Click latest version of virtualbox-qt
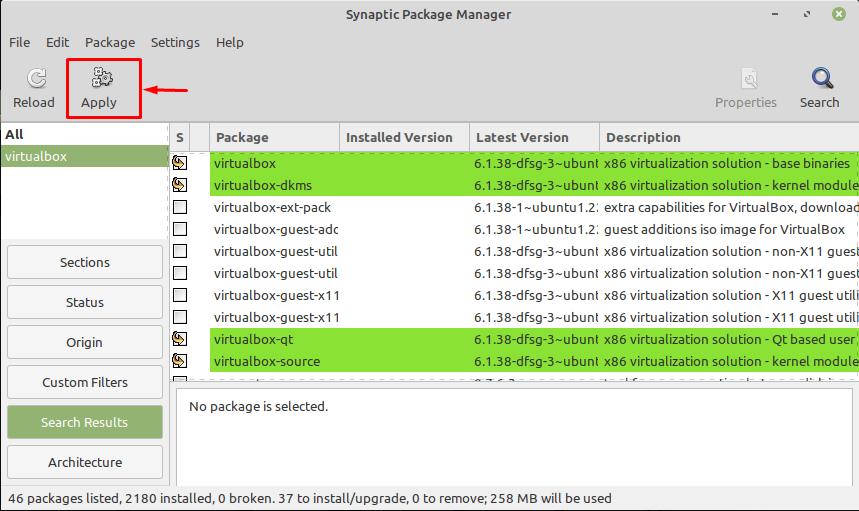 coord(535,339)
